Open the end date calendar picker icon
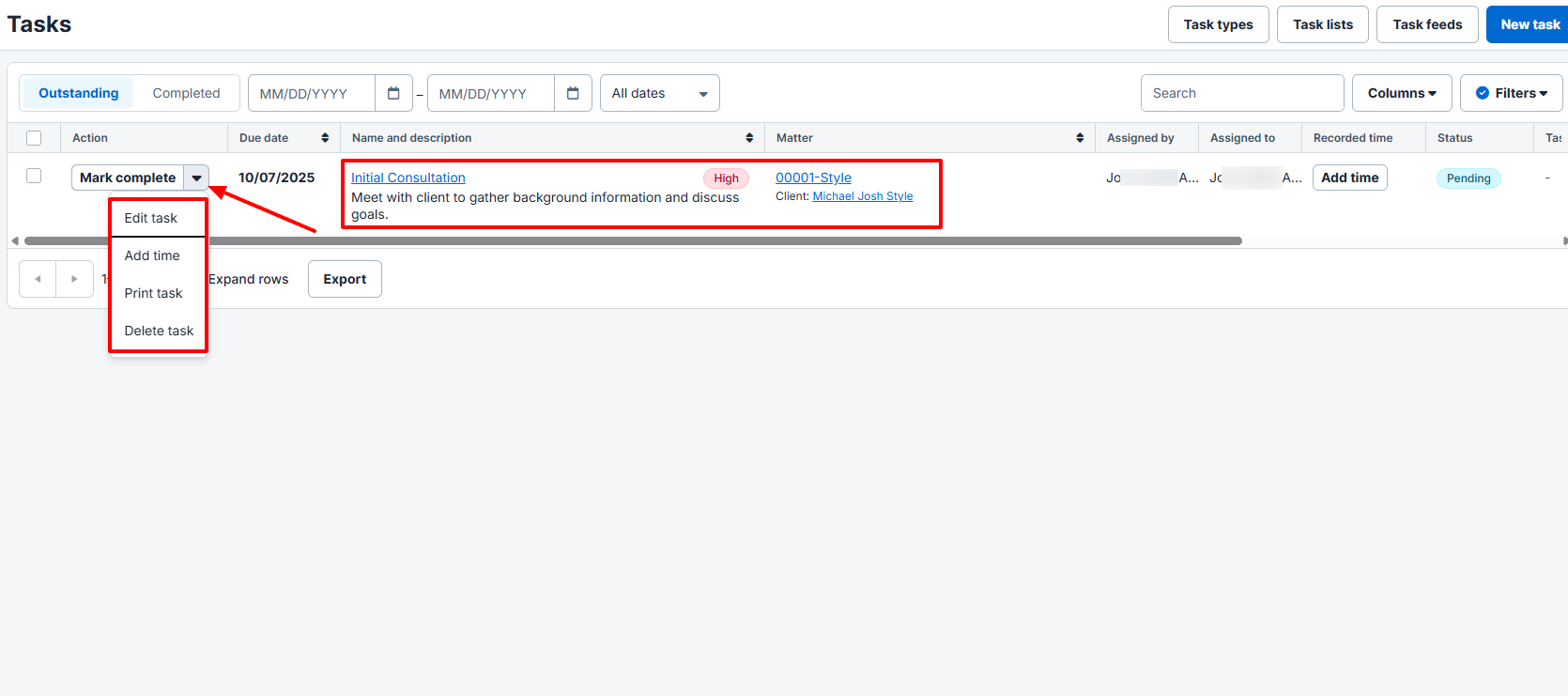Screen dimensions: 1568x696 pyautogui.click(x=573, y=93)
